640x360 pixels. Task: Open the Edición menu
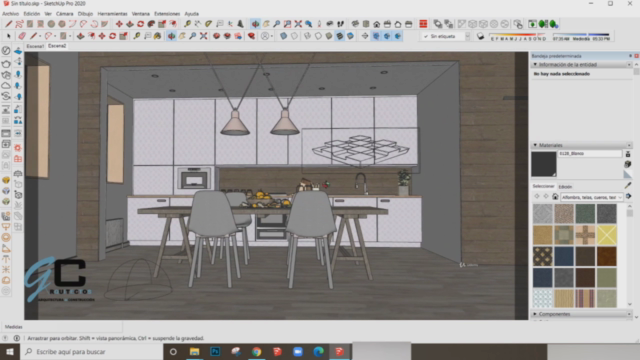pos(32,13)
